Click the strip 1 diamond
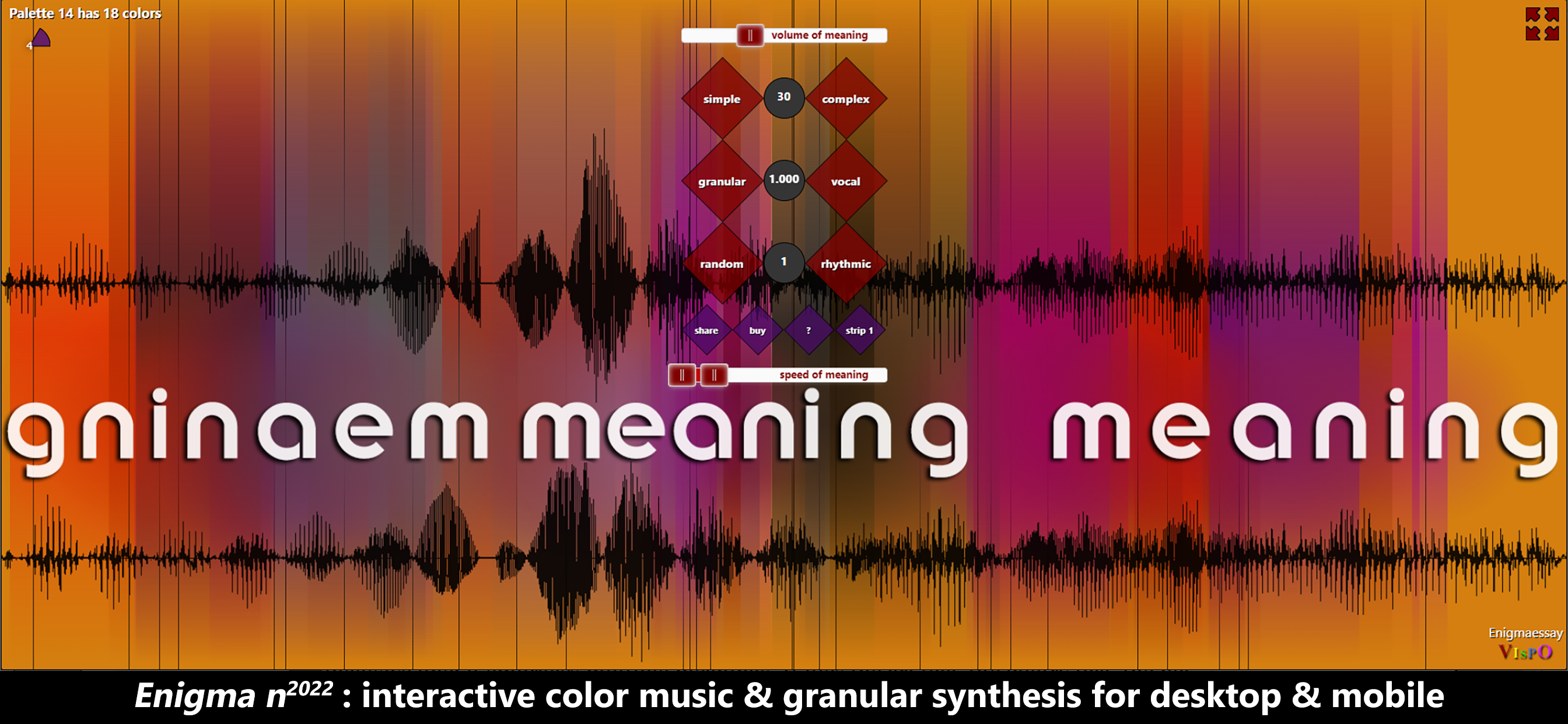The image size is (1568, 724). (x=859, y=331)
